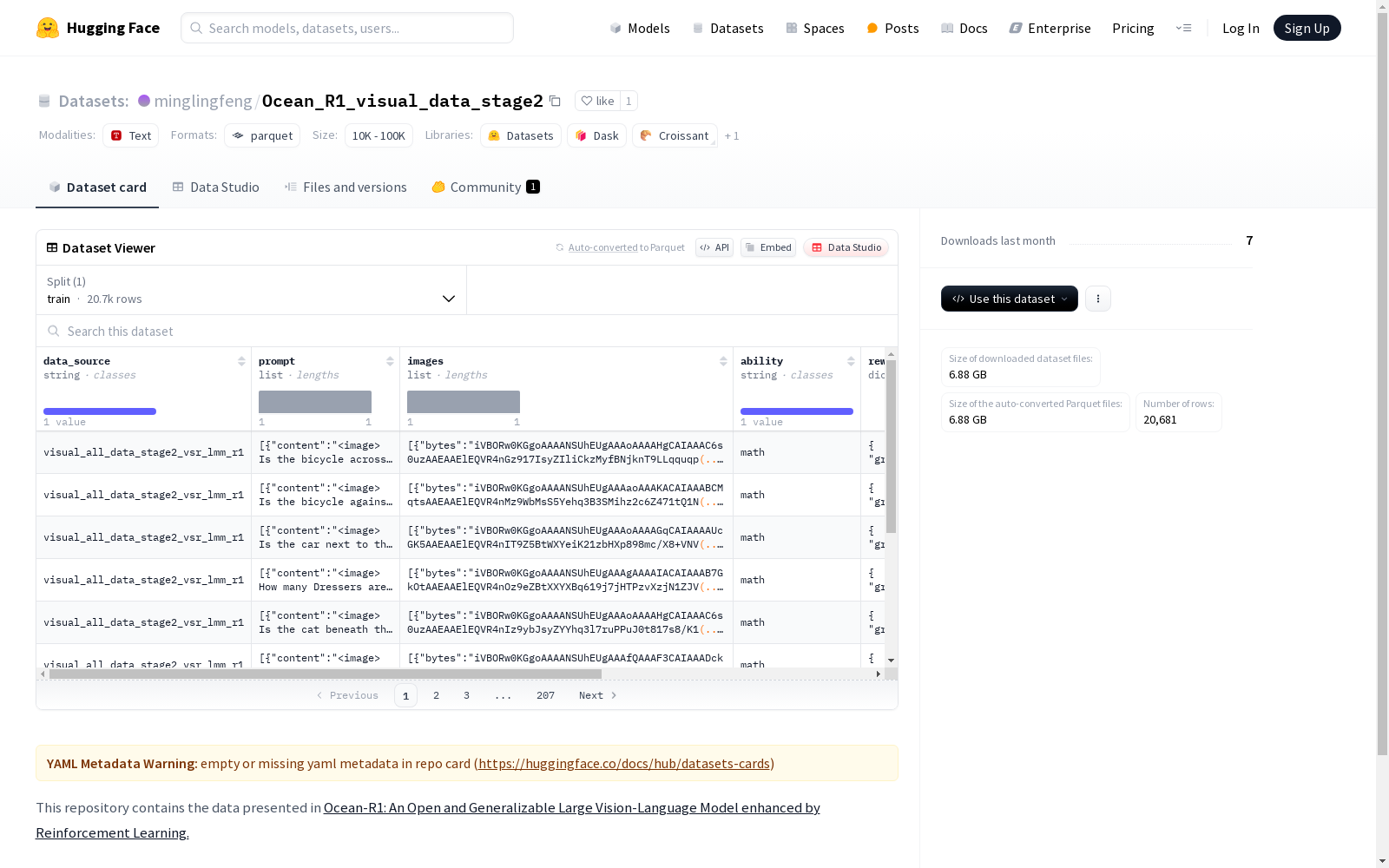Expand the train split dropdown
This screenshot has height=868, width=1389.
[252, 290]
